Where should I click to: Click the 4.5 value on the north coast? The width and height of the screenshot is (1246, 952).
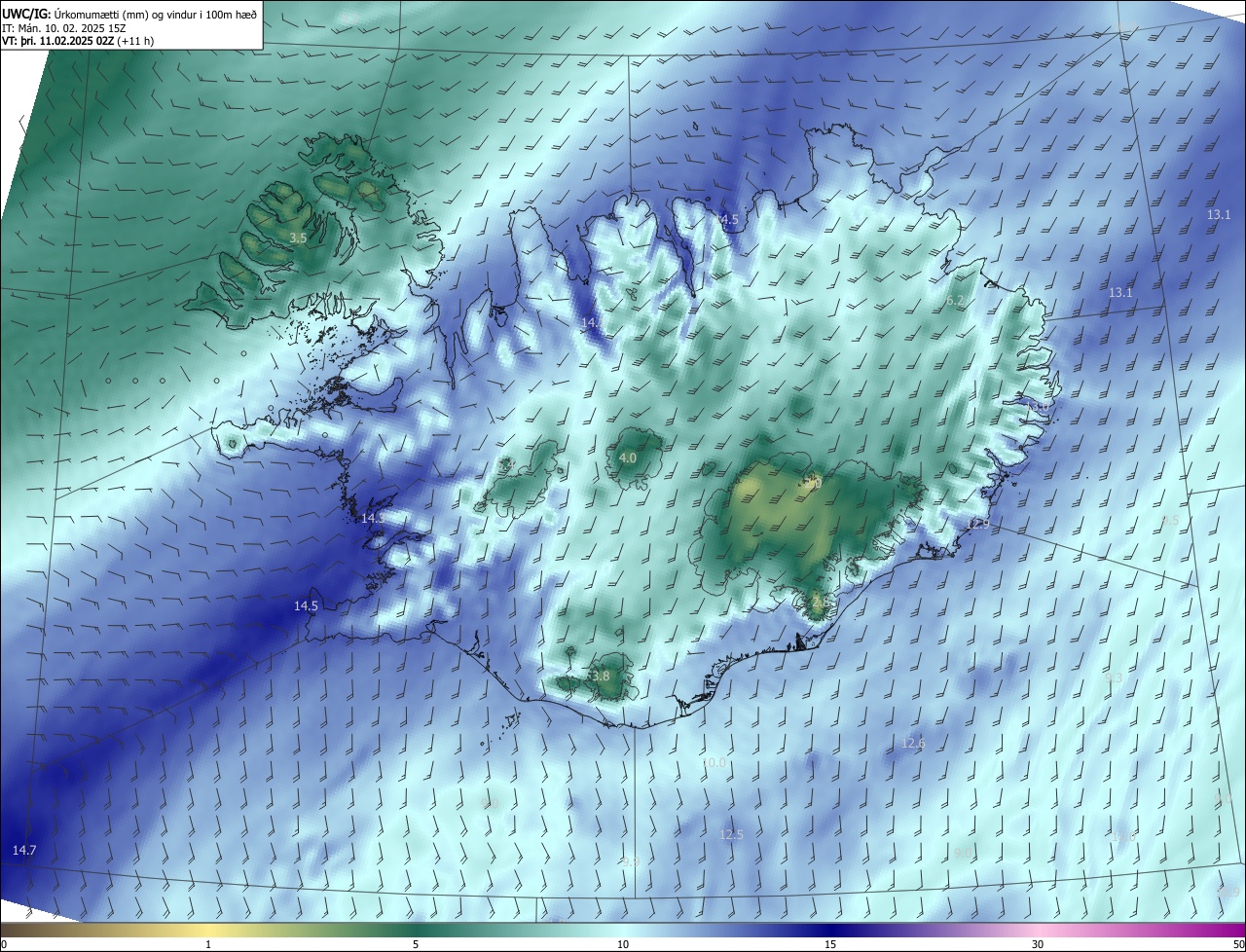pyautogui.click(x=728, y=221)
